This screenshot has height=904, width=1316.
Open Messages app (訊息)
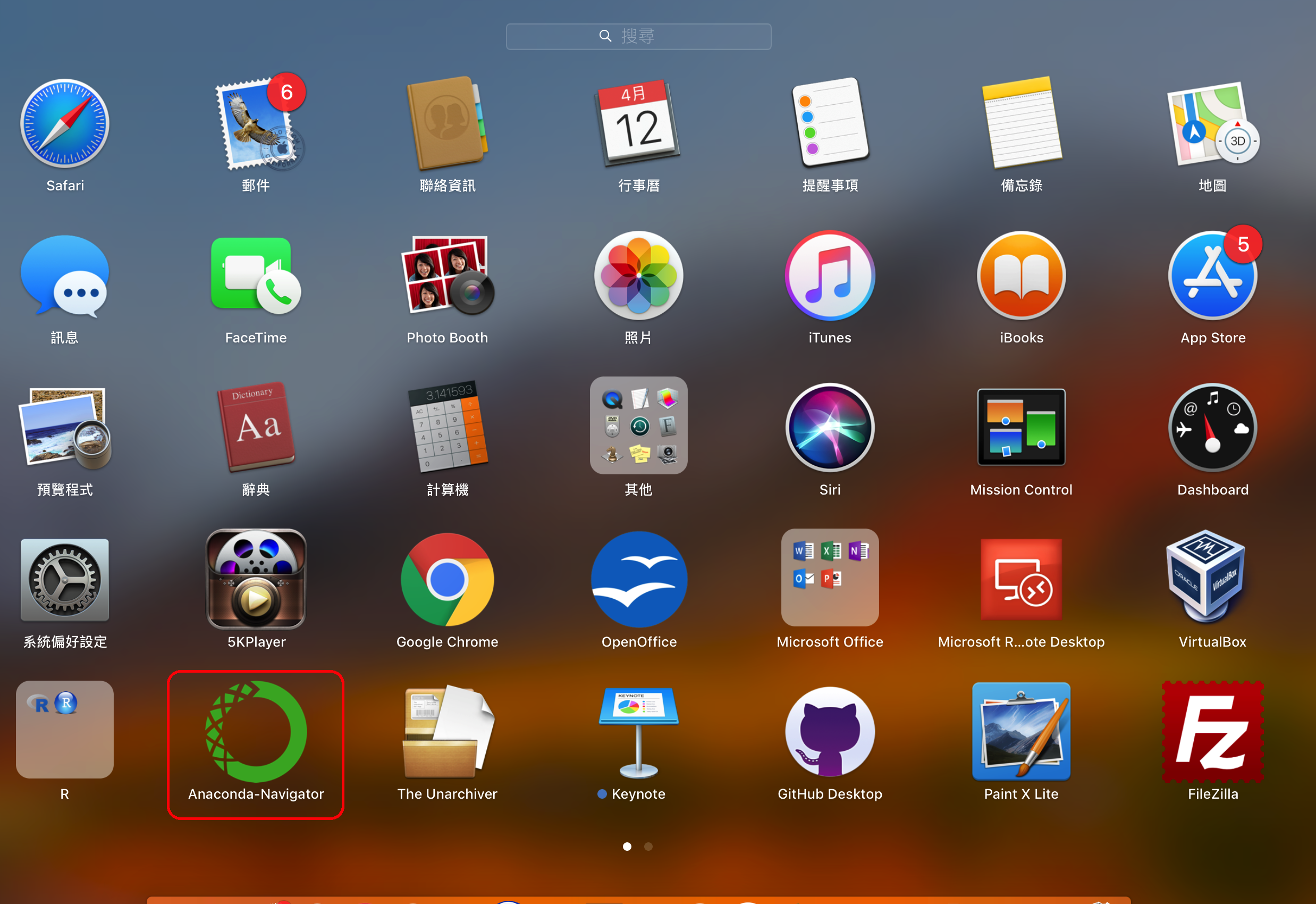pos(64,276)
